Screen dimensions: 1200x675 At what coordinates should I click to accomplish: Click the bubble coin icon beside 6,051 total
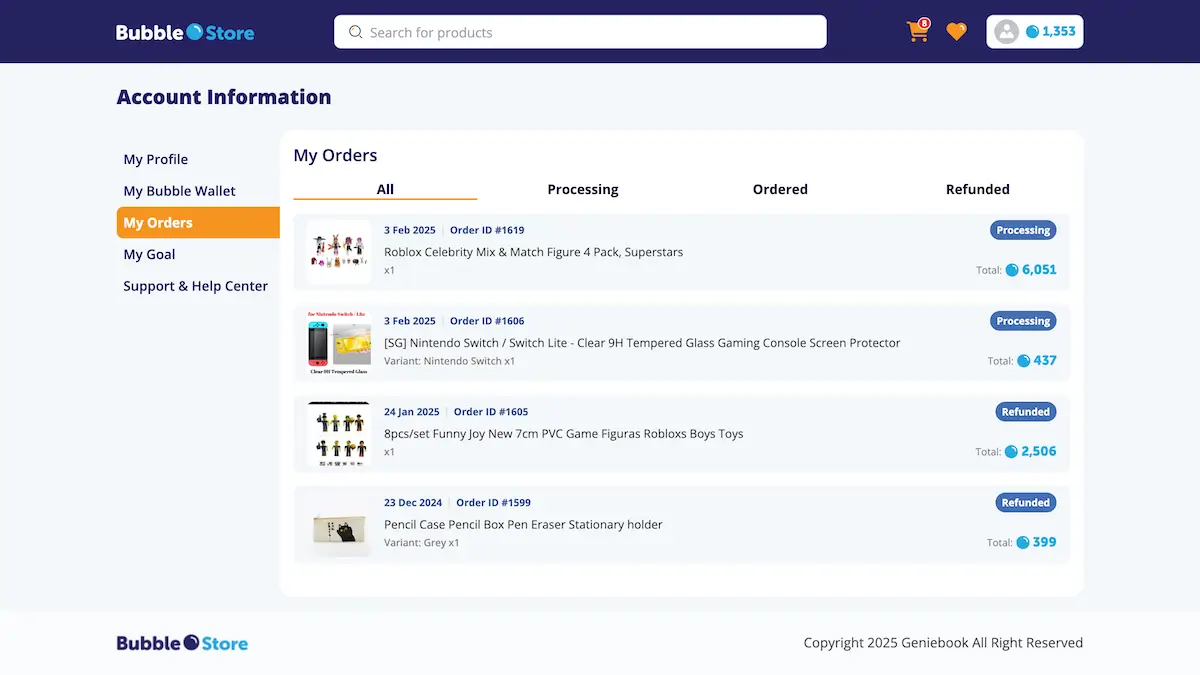(x=1012, y=270)
